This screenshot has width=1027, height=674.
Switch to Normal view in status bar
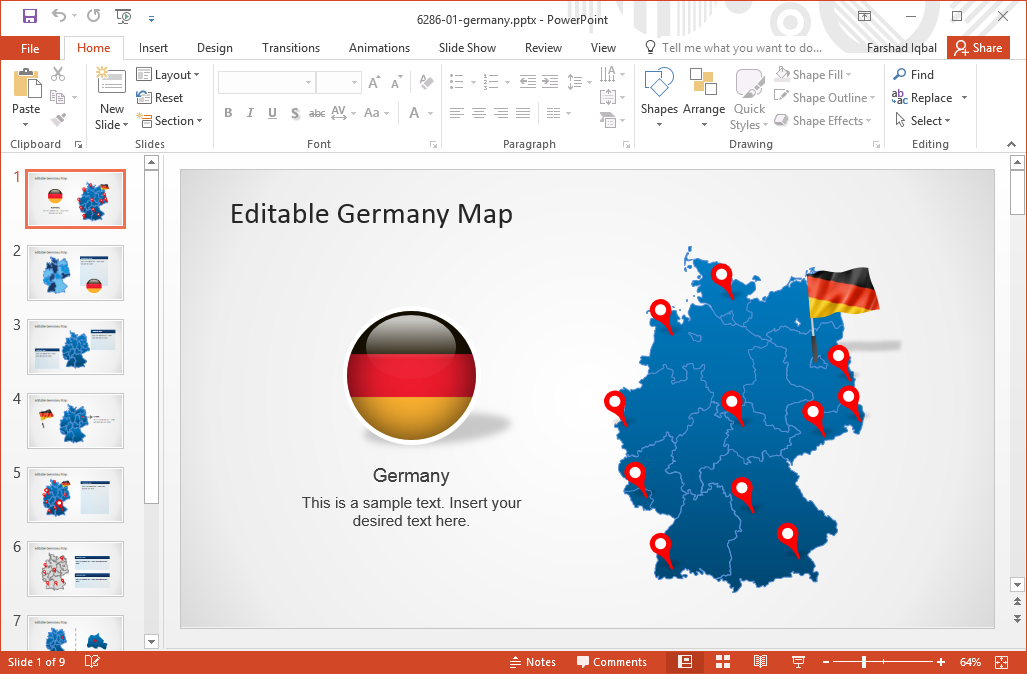(685, 662)
